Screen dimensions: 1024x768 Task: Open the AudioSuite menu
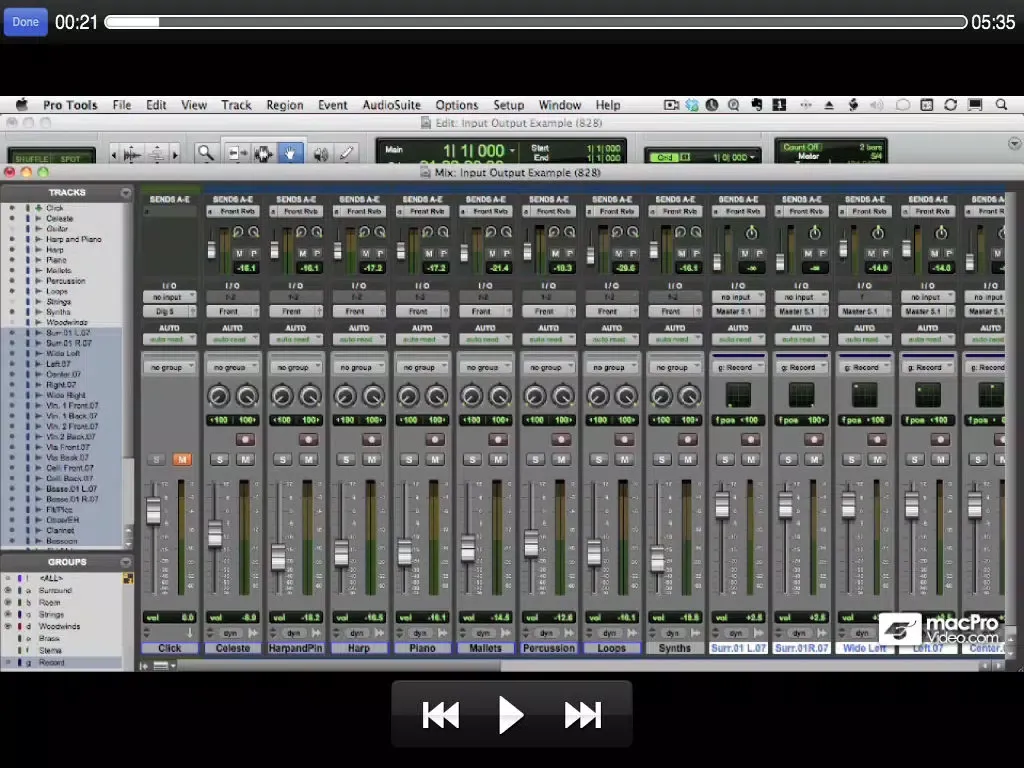pyautogui.click(x=391, y=105)
